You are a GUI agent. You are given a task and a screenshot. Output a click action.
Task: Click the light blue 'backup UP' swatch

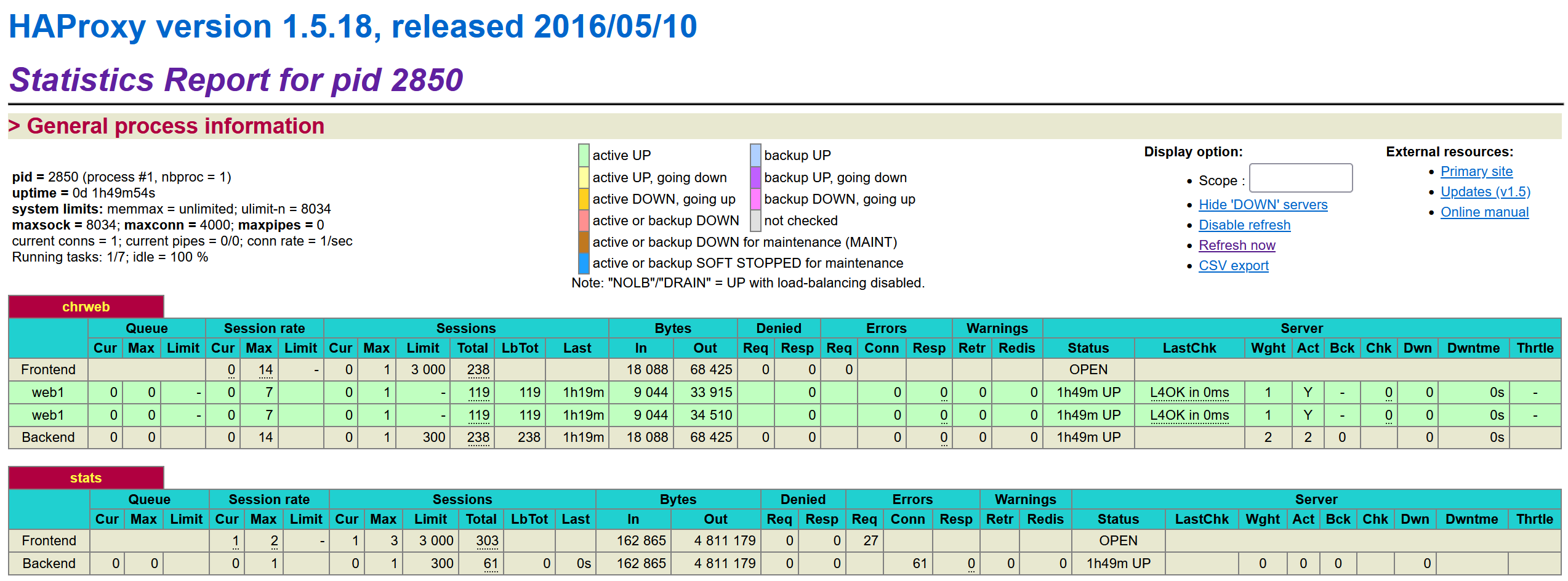tap(755, 155)
